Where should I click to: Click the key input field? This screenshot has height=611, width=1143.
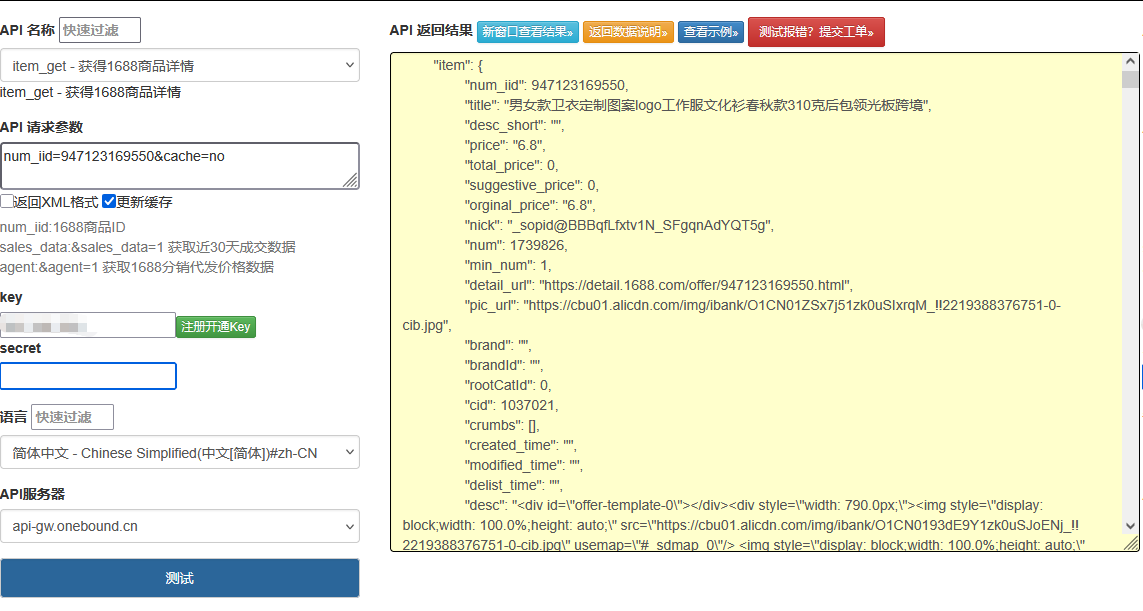point(88,325)
